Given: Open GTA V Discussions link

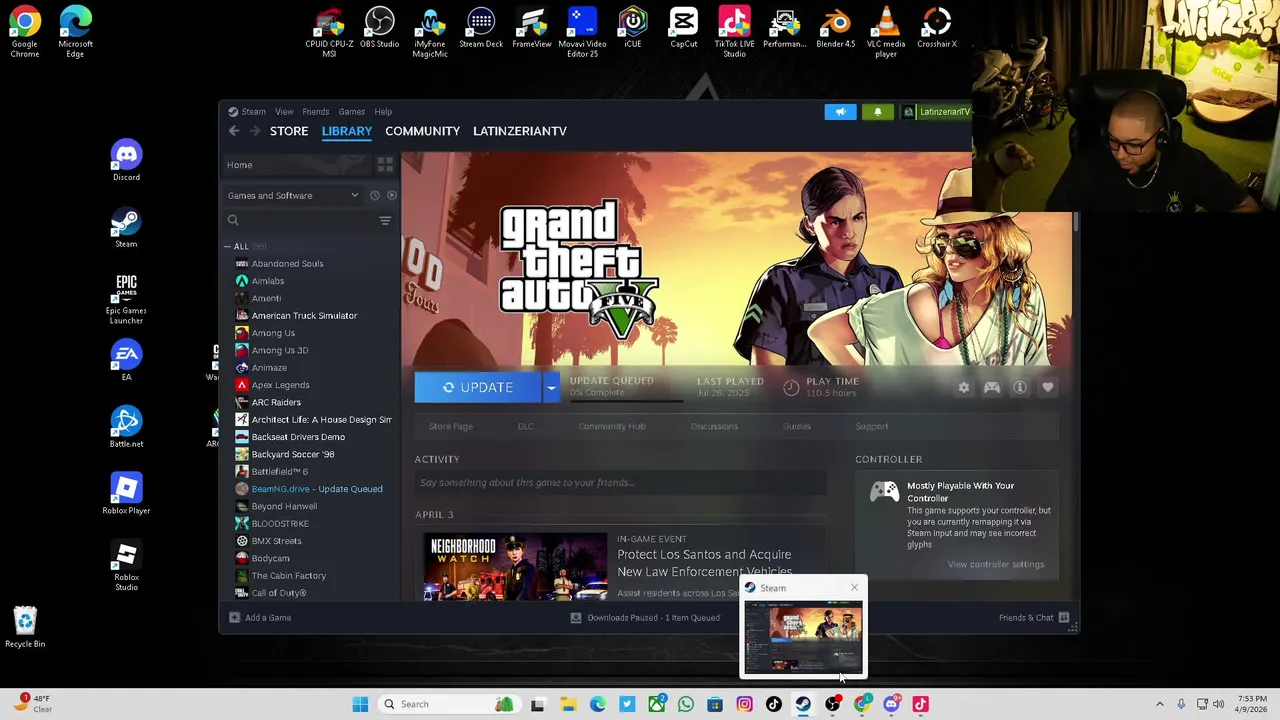Looking at the screenshot, I should (x=714, y=426).
